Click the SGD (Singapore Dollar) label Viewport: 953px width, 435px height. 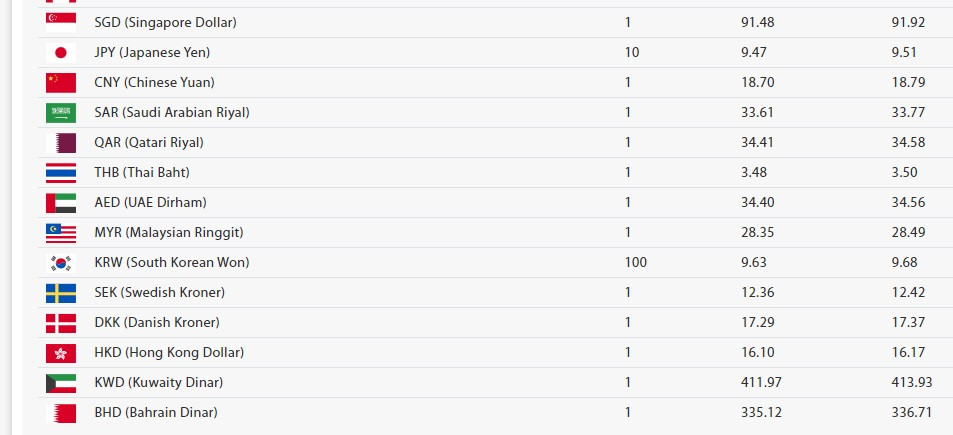tap(165, 22)
